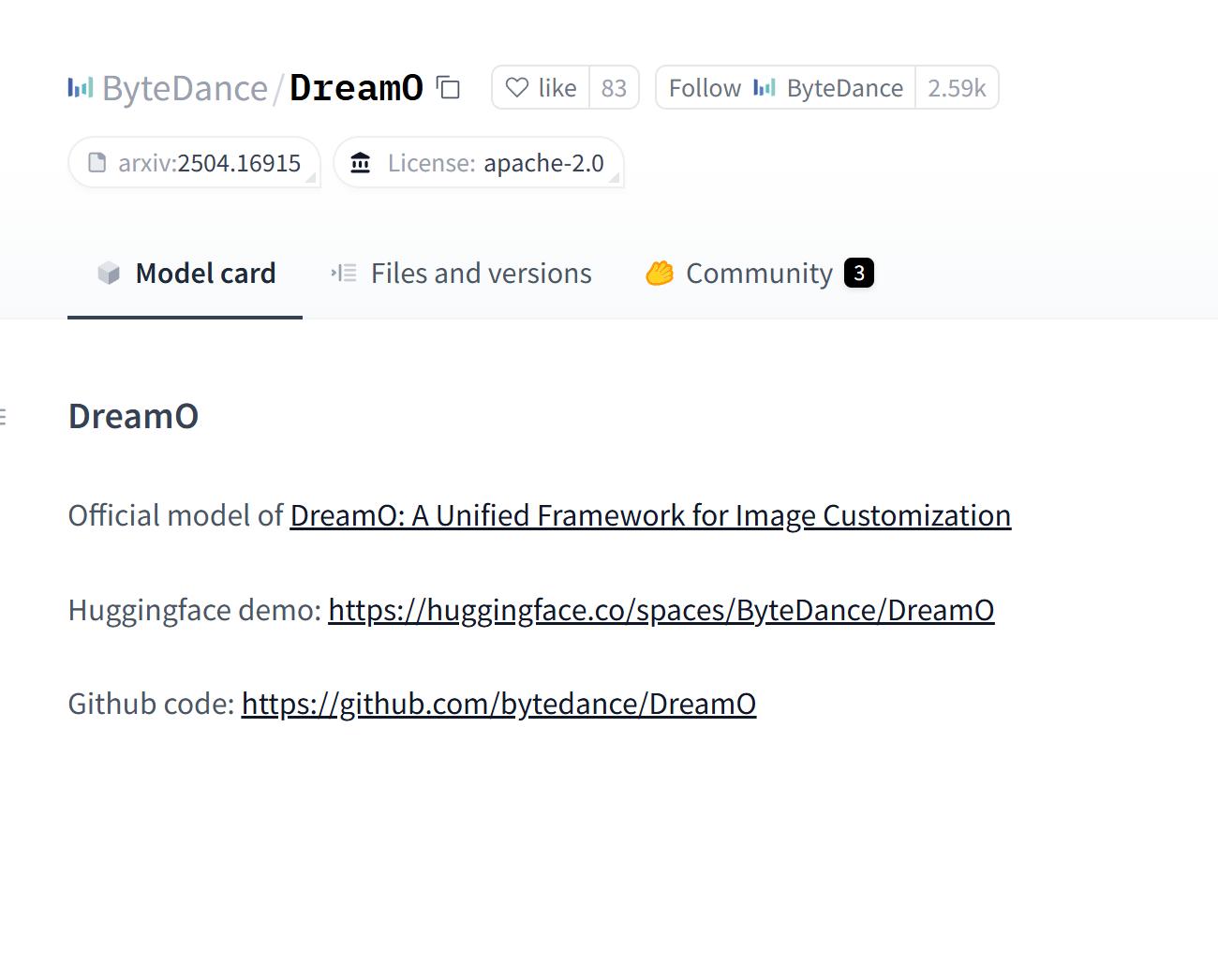The width and height of the screenshot is (1218, 980).
Task: Open the License apache-2.0 tag
Action: 479,163
